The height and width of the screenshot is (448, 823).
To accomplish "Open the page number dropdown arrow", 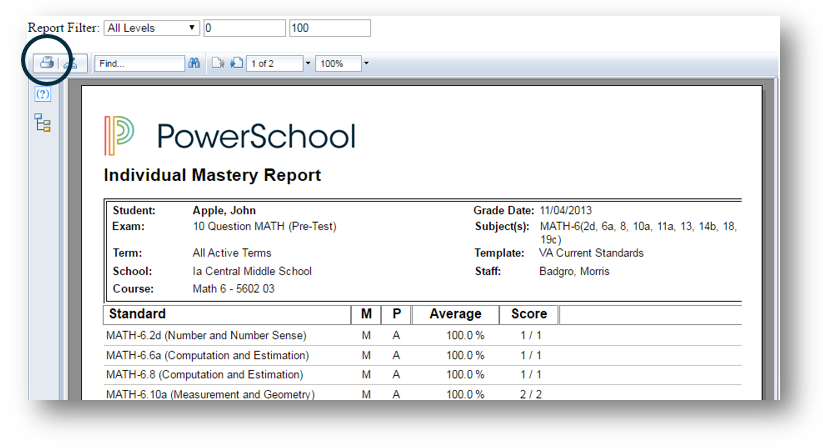I will pyautogui.click(x=308, y=63).
